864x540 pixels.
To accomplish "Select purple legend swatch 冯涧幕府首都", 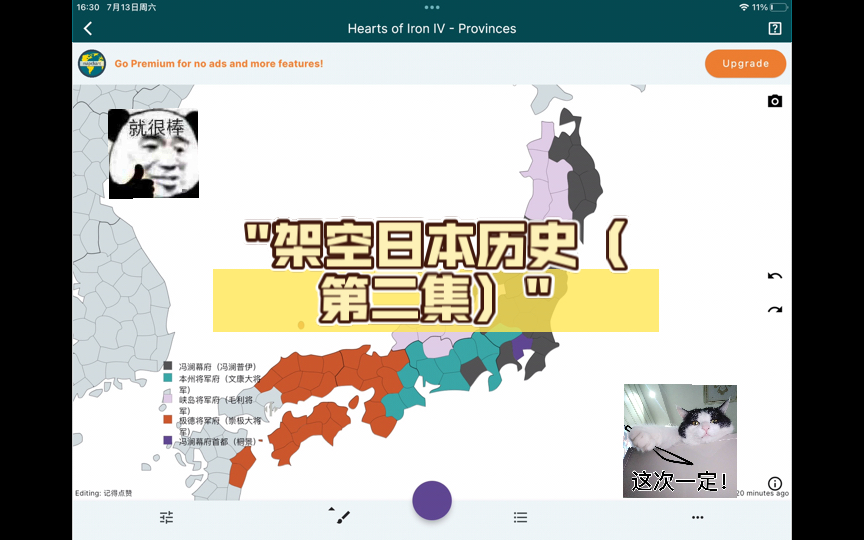I will (x=168, y=440).
